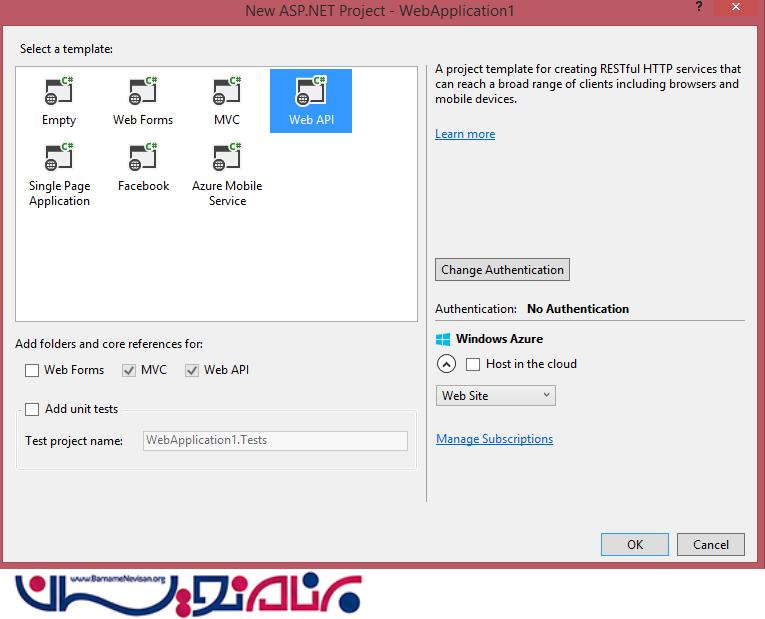The width and height of the screenshot is (765, 619).
Task: Open the Web Site dropdown
Action: [496, 396]
